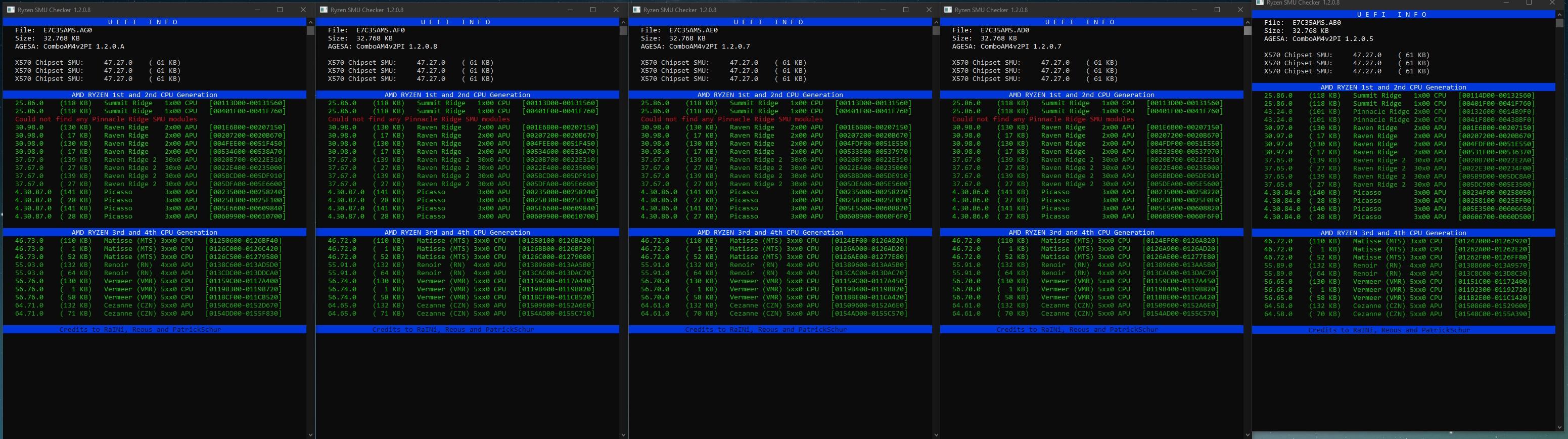Click the 'File: E7C35AMS.AG0' line

(54, 30)
